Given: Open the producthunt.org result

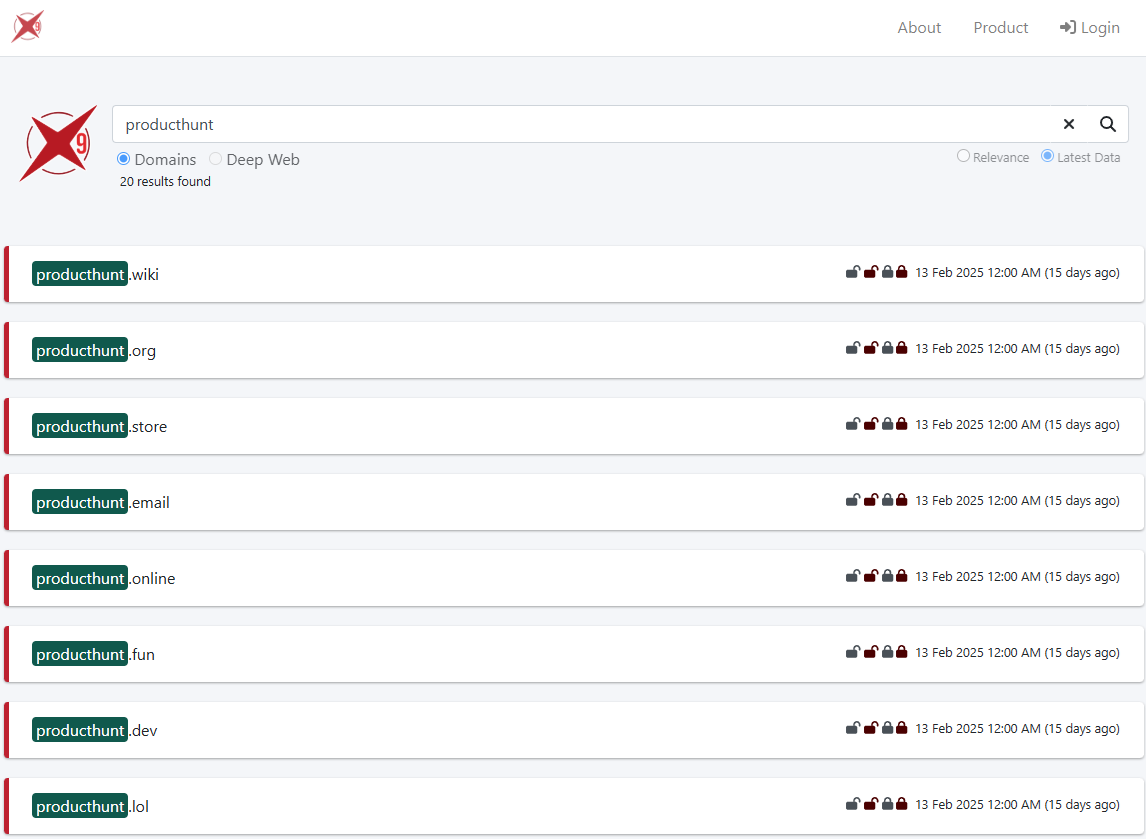Looking at the screenshot, I should 94,350.
